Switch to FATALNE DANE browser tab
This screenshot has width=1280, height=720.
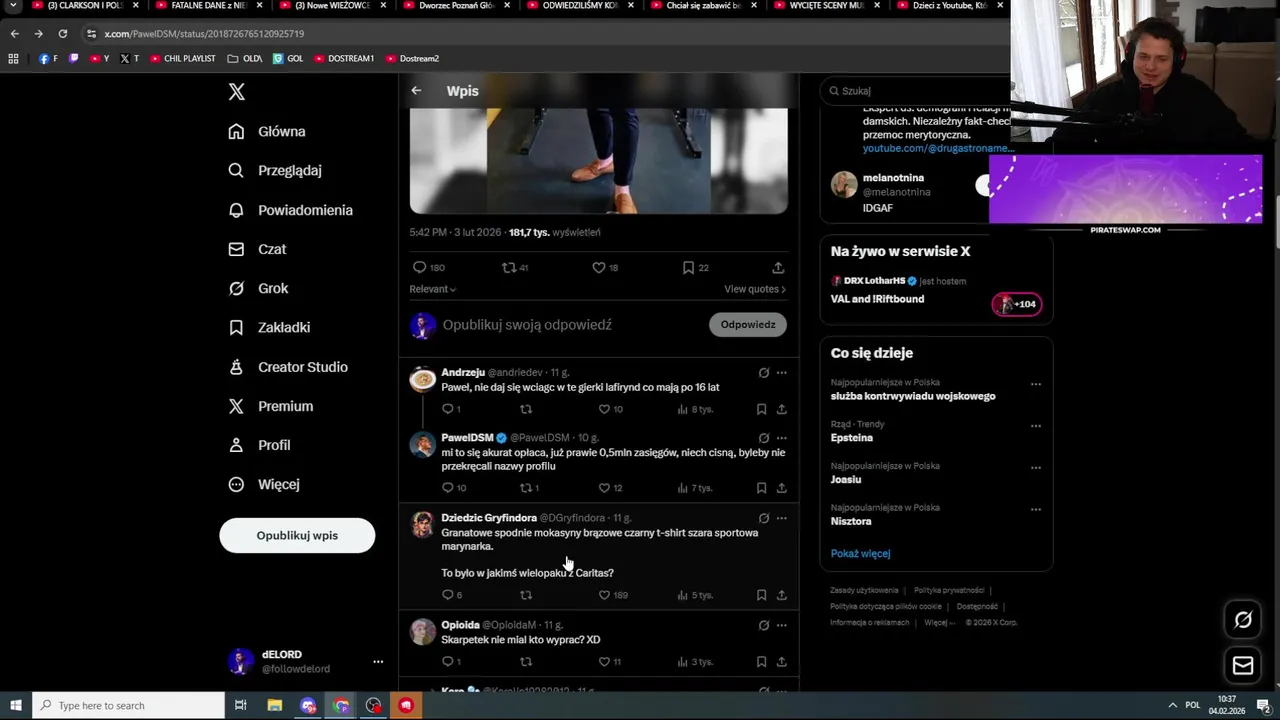[208, 6]
